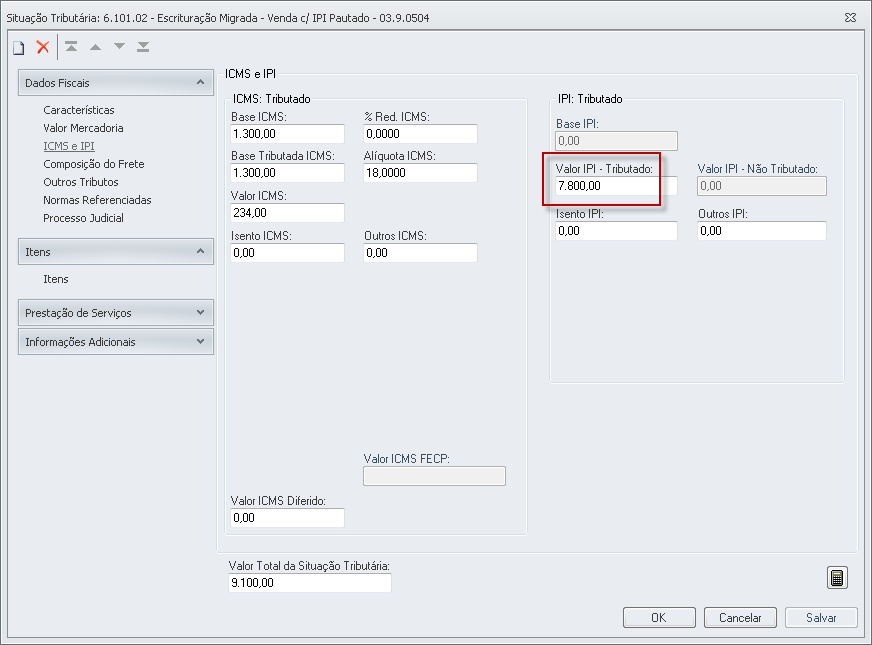Screen dimensions: 872x645
Task: Click the Cancelar button
Action: pos(740,618)
